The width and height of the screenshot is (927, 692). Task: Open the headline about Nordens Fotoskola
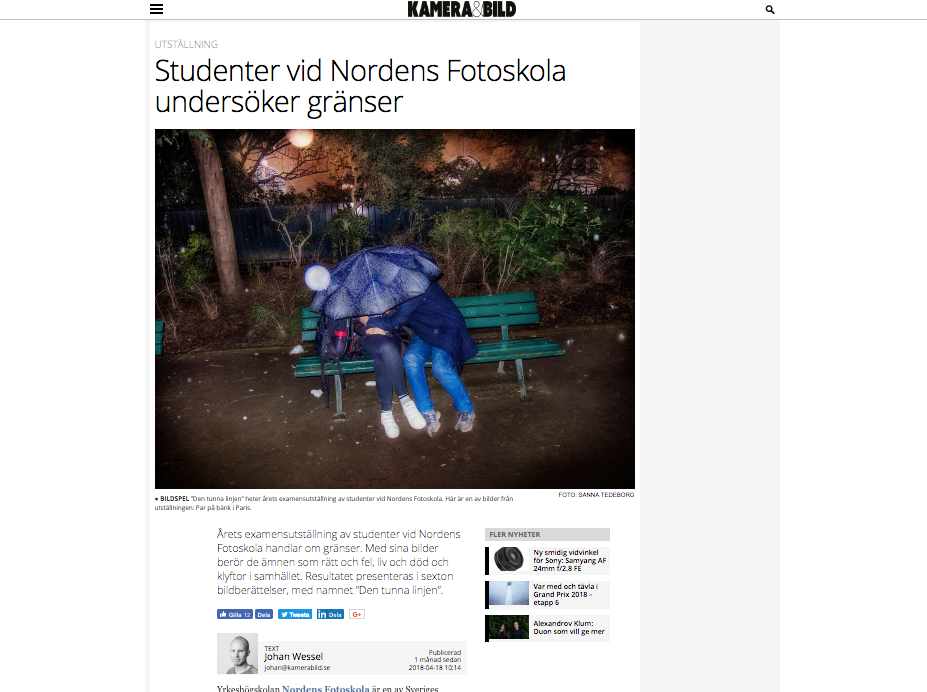(360, 86)
